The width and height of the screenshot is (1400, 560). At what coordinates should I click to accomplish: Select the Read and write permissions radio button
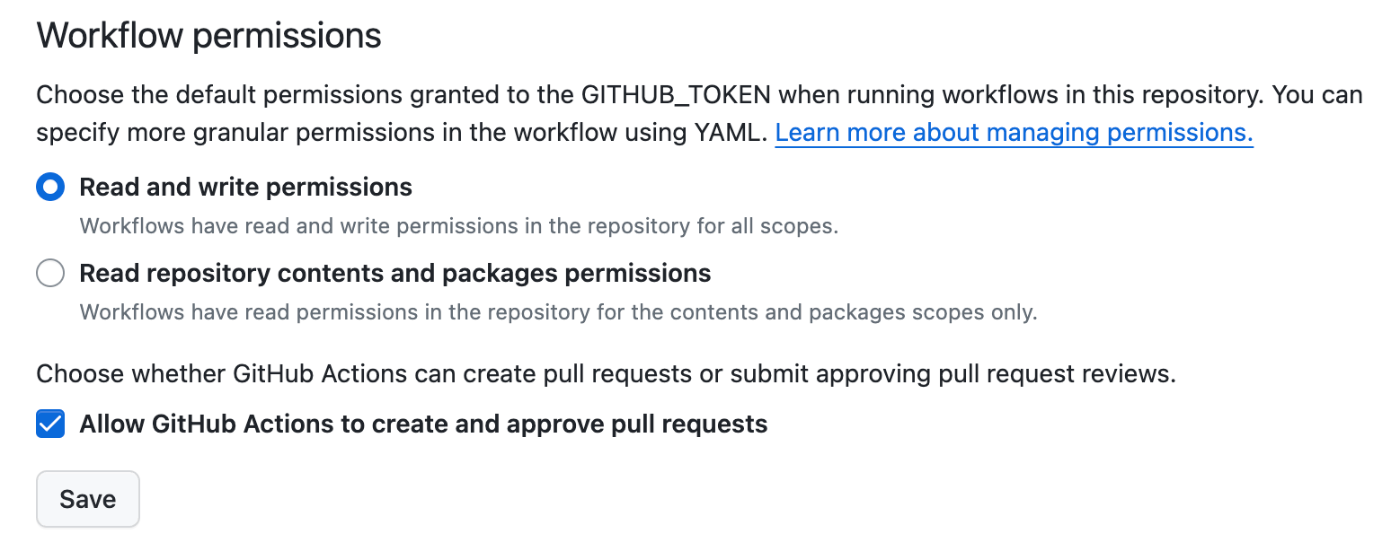click(x=50, y=187)
